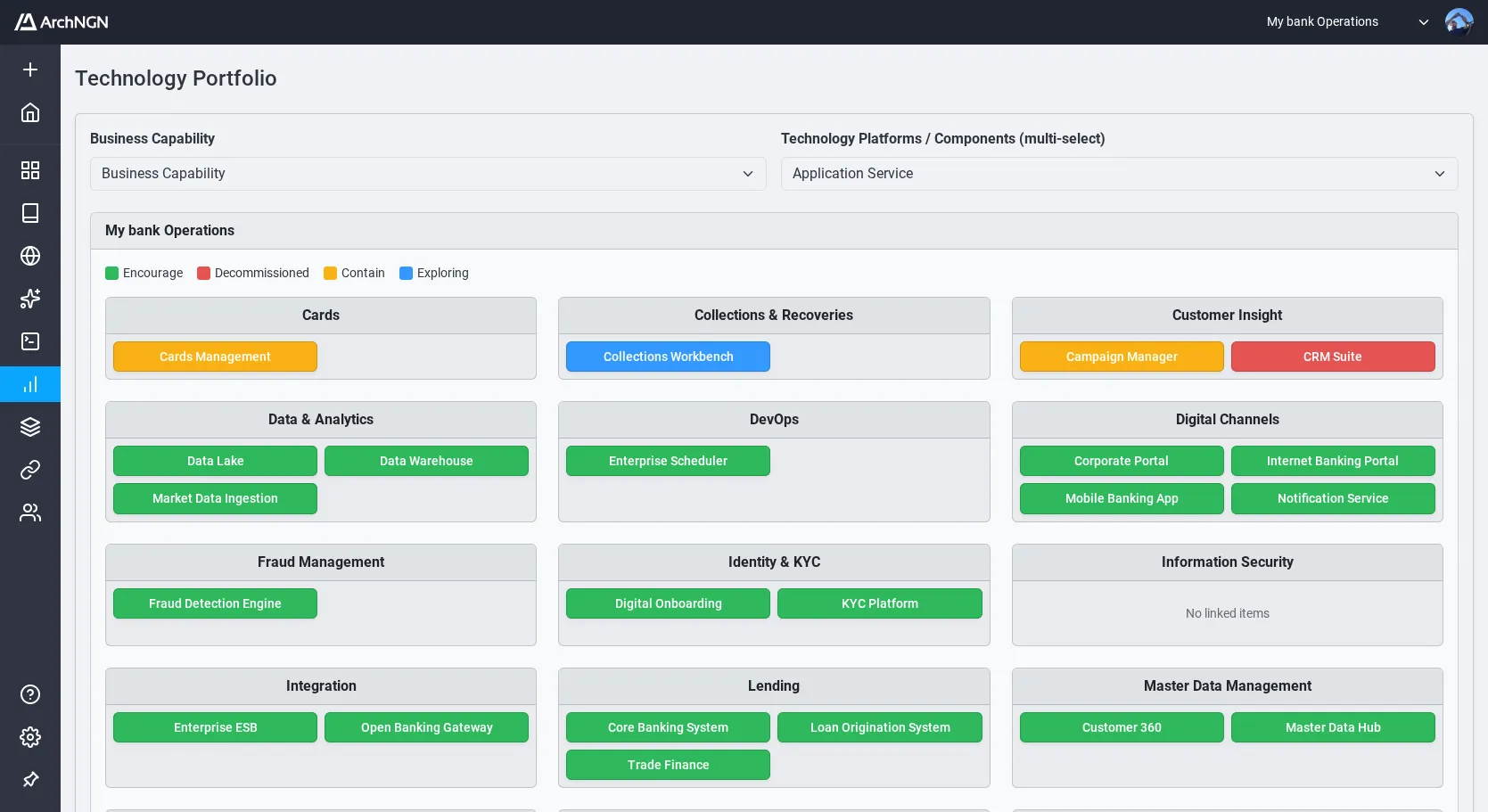1488x812 pixels.
Task: Open the users icon in sidebar
Action: pos(30,513)
